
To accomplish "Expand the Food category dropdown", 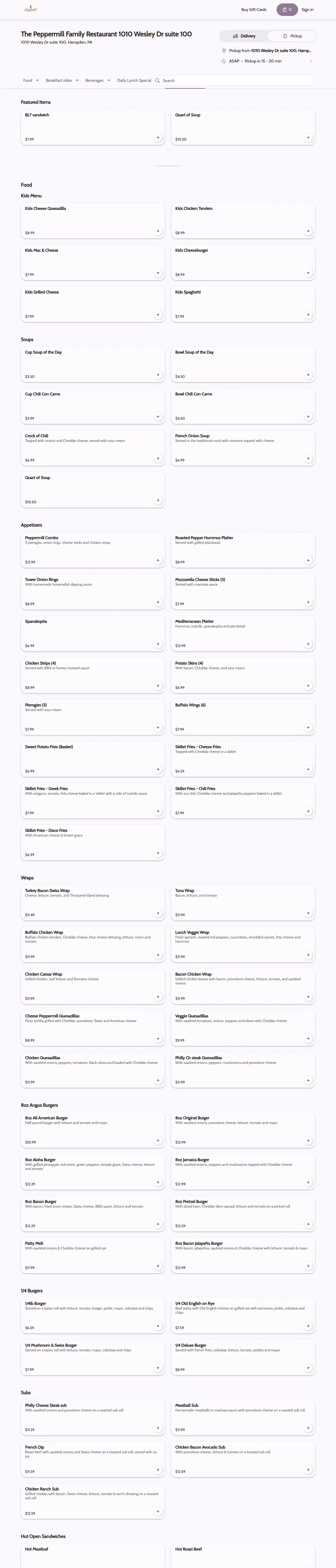I will (x=31, y=80).
